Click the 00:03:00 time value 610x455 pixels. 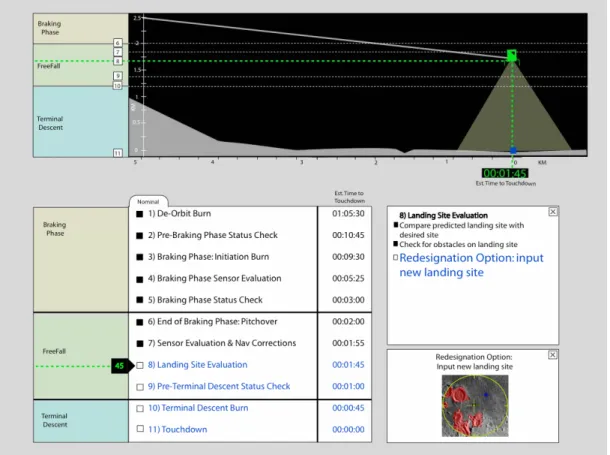pyautogui.click(x=348, y=300)
